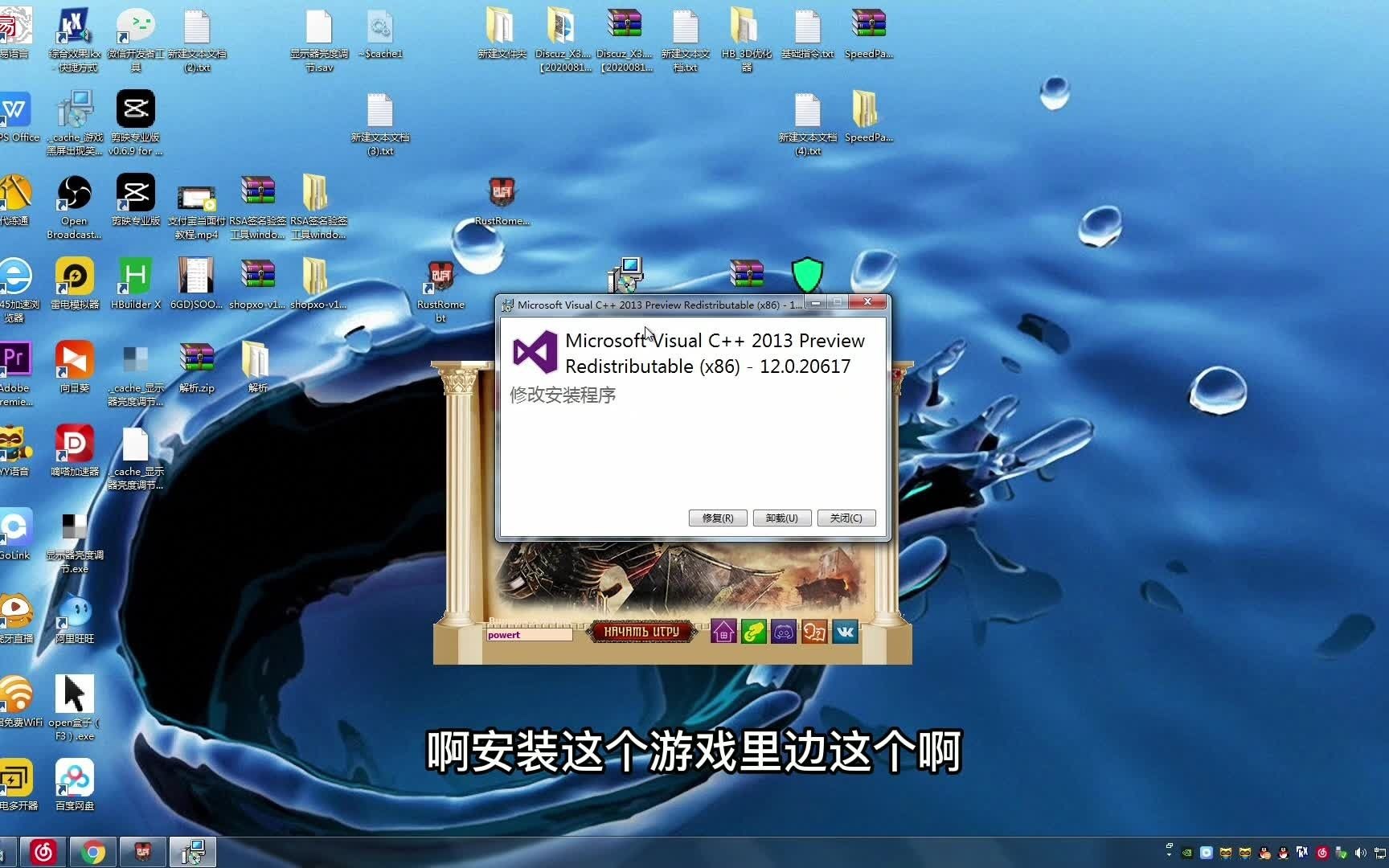Open the Discord icon in launcher
Viewport: 1389px width, 868px height.
(784, 633)
